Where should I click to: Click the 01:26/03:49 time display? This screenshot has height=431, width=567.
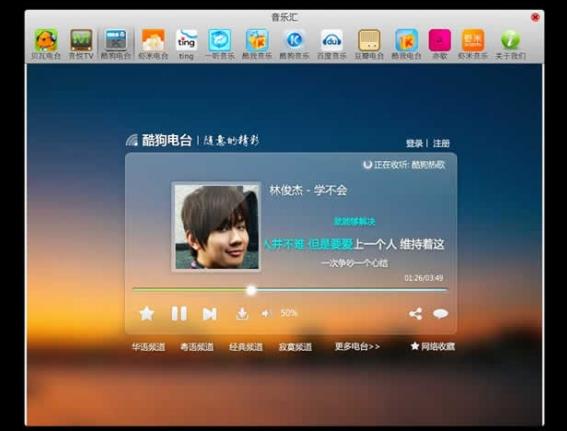423,278
